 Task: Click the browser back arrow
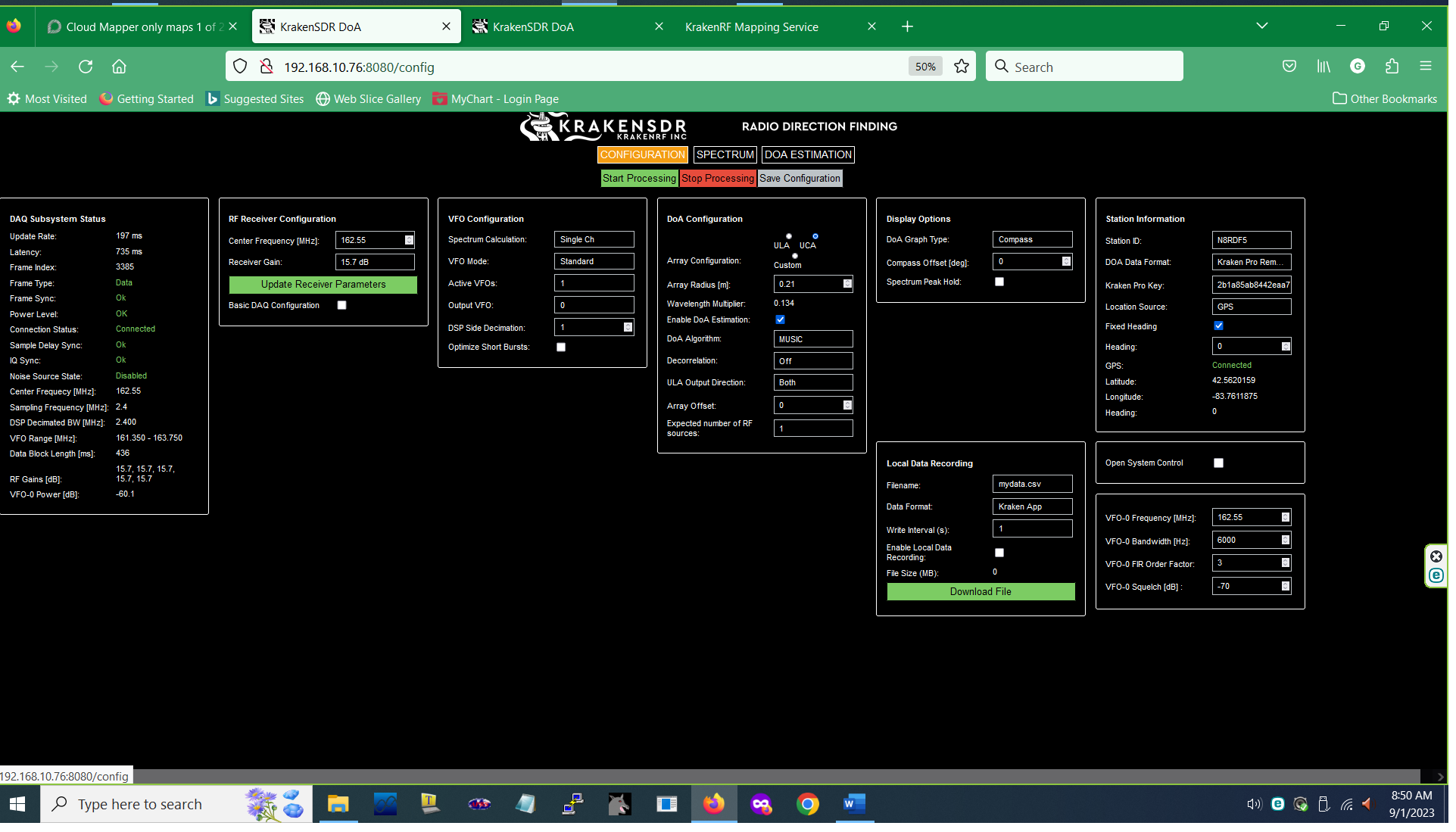click(x=17, y=67)
